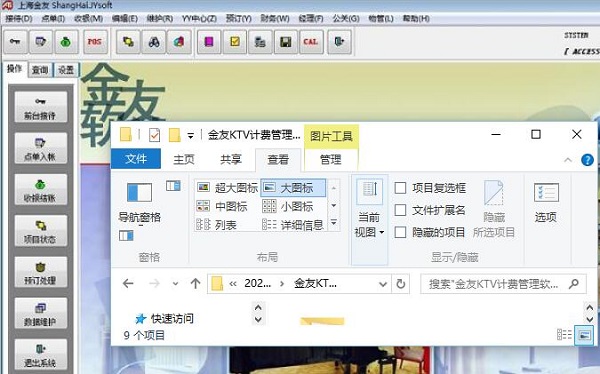Click the properties checkmark icon in Explorer title bar

coord(154,135)
